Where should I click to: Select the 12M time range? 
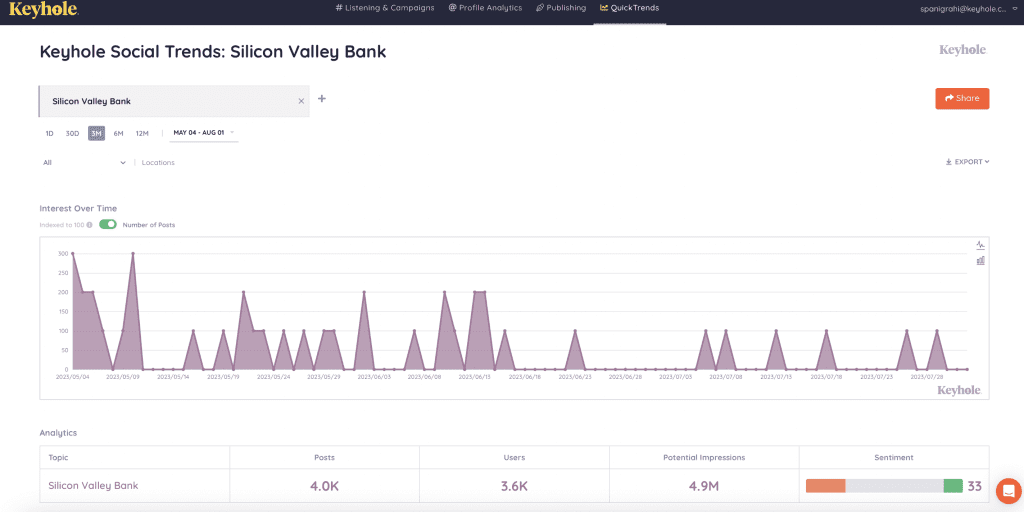click(142, 133)
